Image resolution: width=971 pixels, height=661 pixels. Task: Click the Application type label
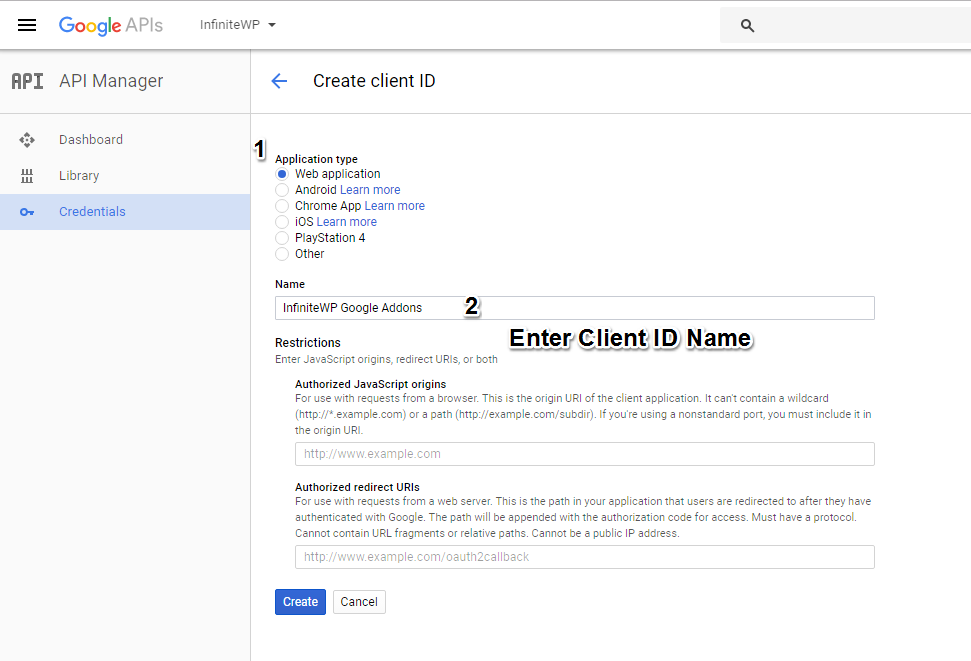316,159
